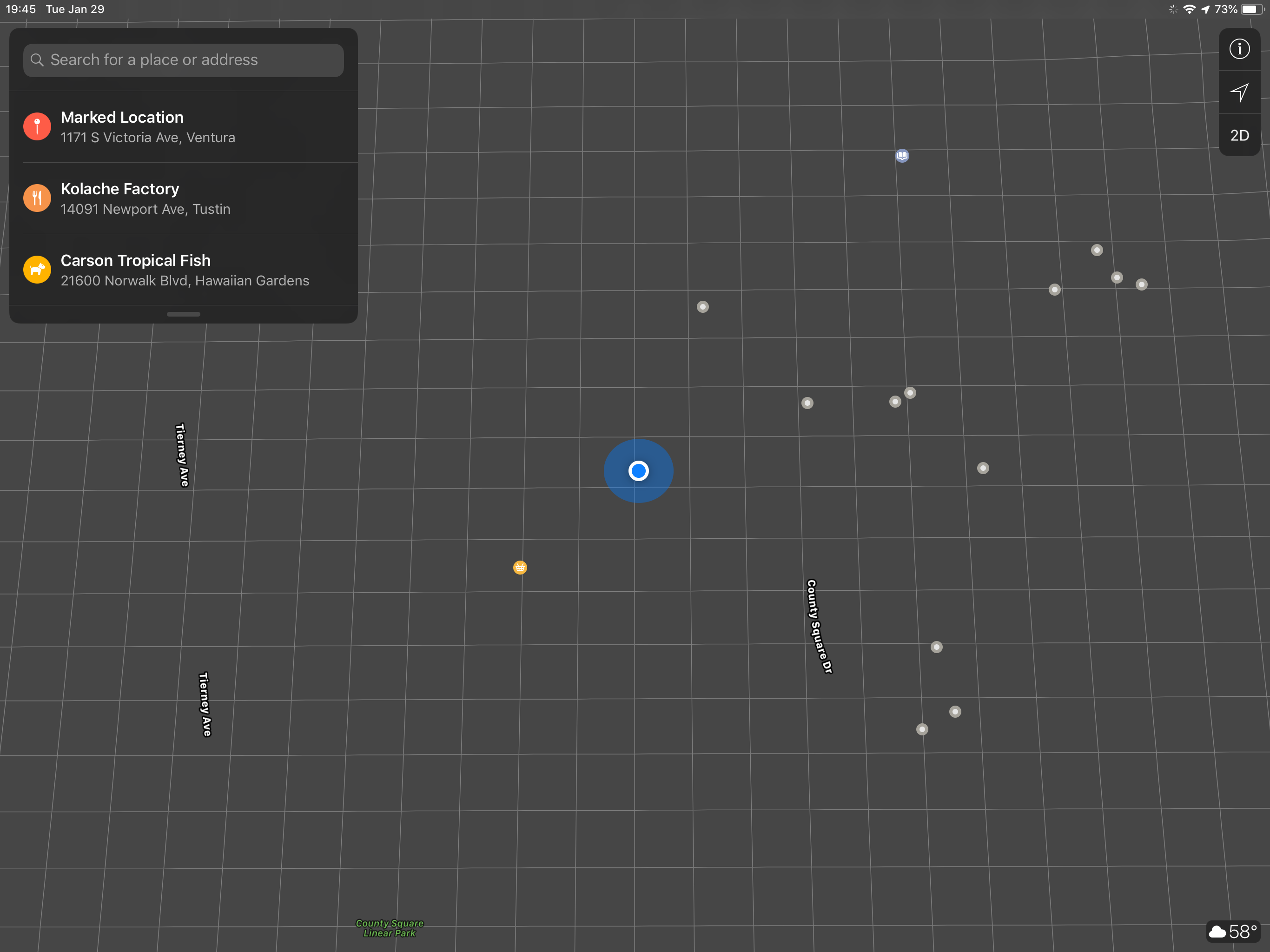The width and height of the screenshot is (1270, 952).
Task: Tap the lower Tierney Ave street label
Action: pos(205,704)
